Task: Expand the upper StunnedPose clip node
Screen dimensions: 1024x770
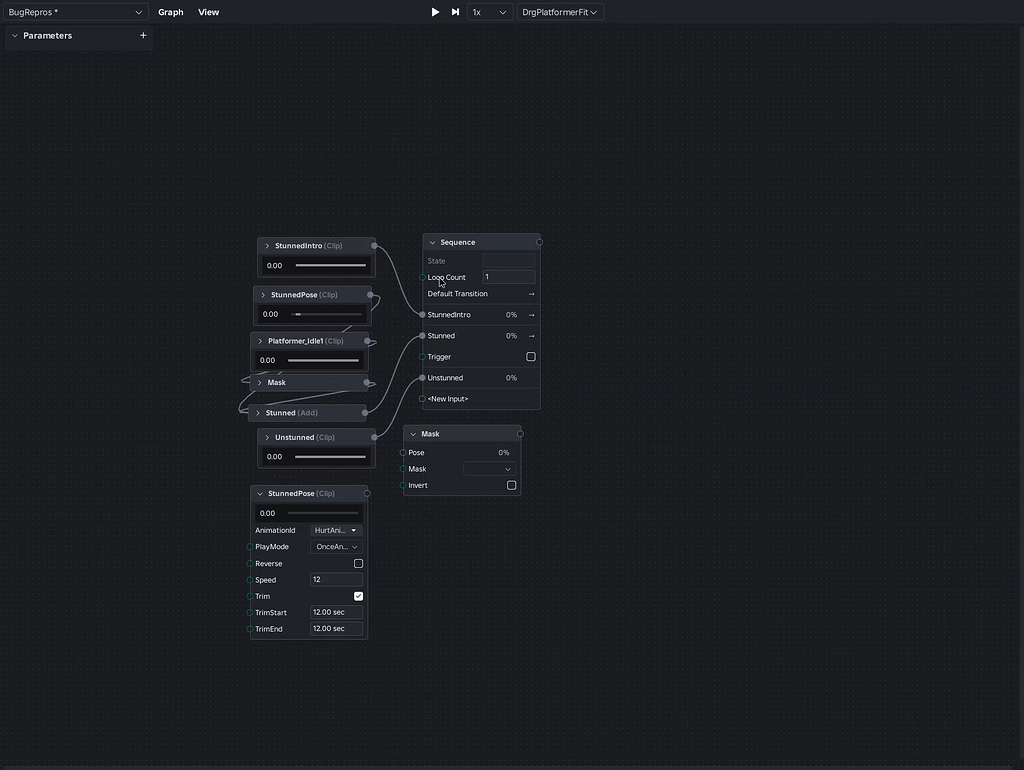Action: pyautogui.click(x=263, y=295)
